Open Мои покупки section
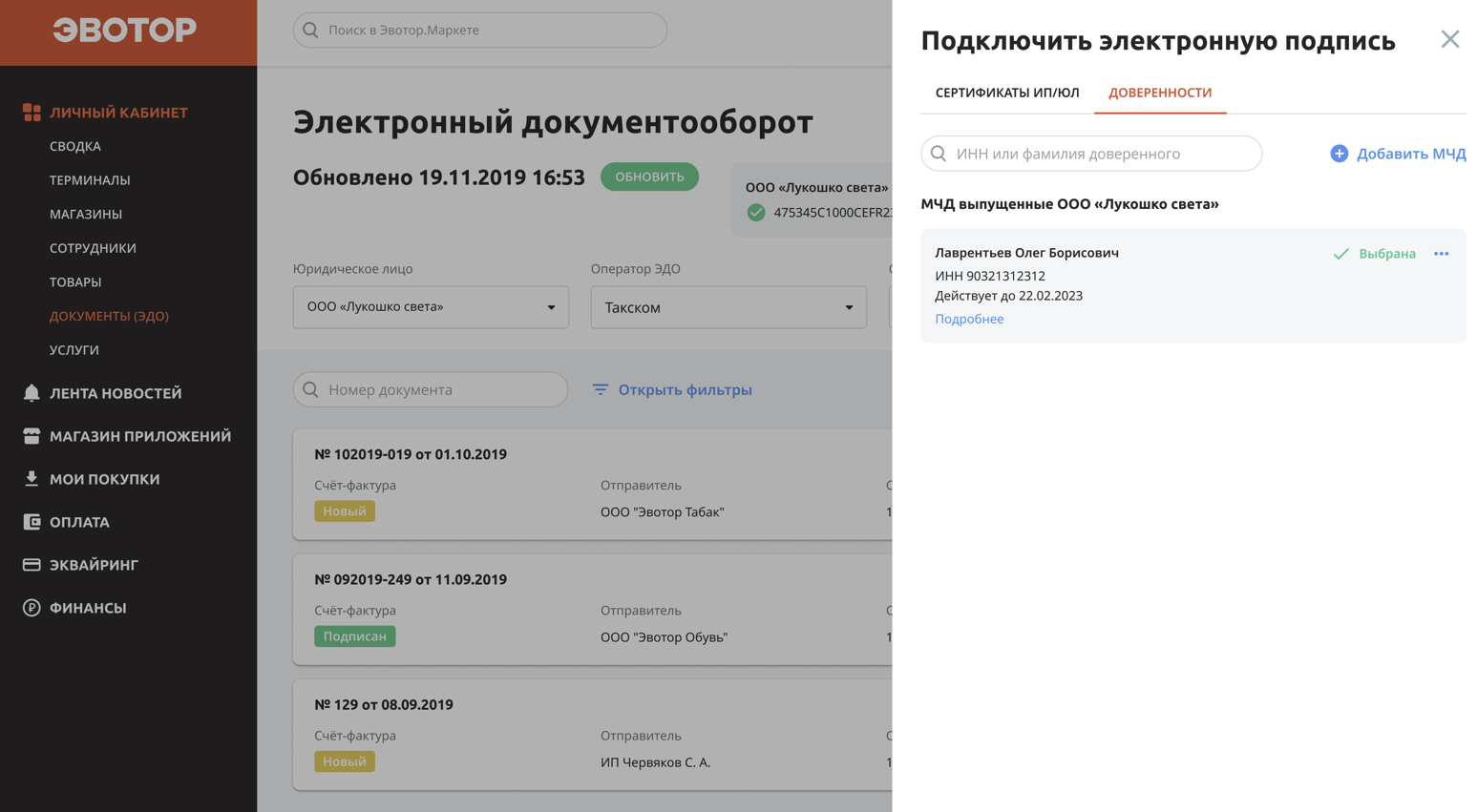Screen dimensions: 1477x812 point(105,479)
